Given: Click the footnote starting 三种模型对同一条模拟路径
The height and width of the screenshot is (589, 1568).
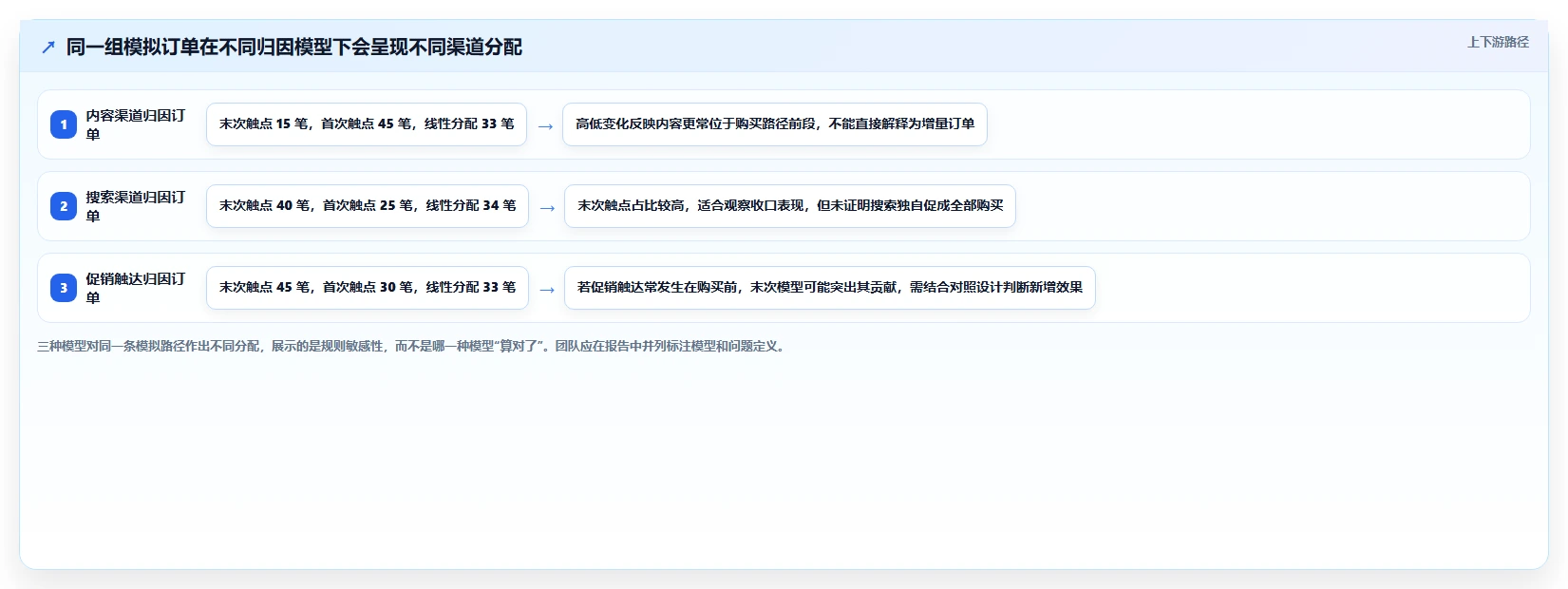Looking at the screenshot, I should pyautogui.click(x=413, y=346).
